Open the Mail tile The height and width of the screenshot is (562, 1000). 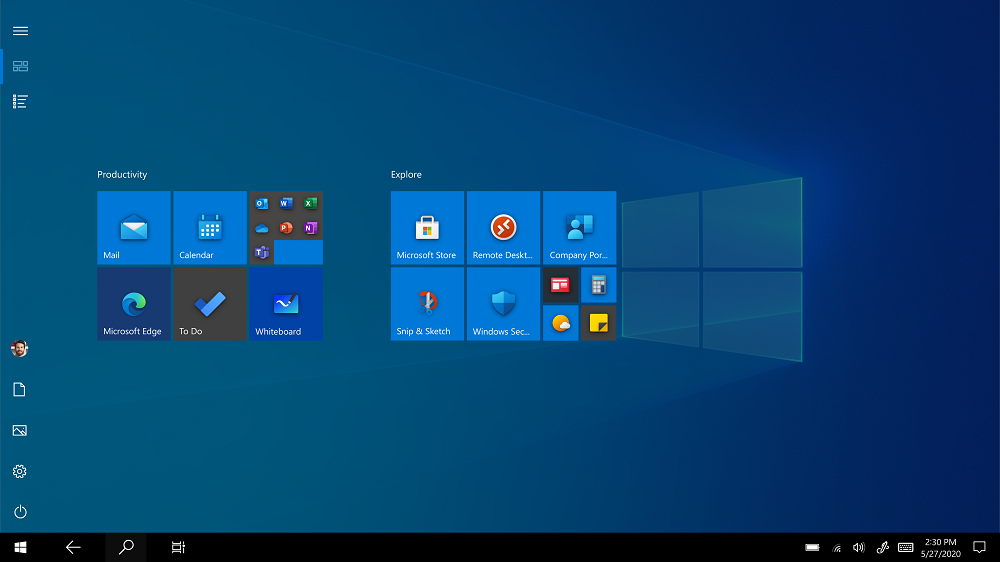(x=134, y=228)
